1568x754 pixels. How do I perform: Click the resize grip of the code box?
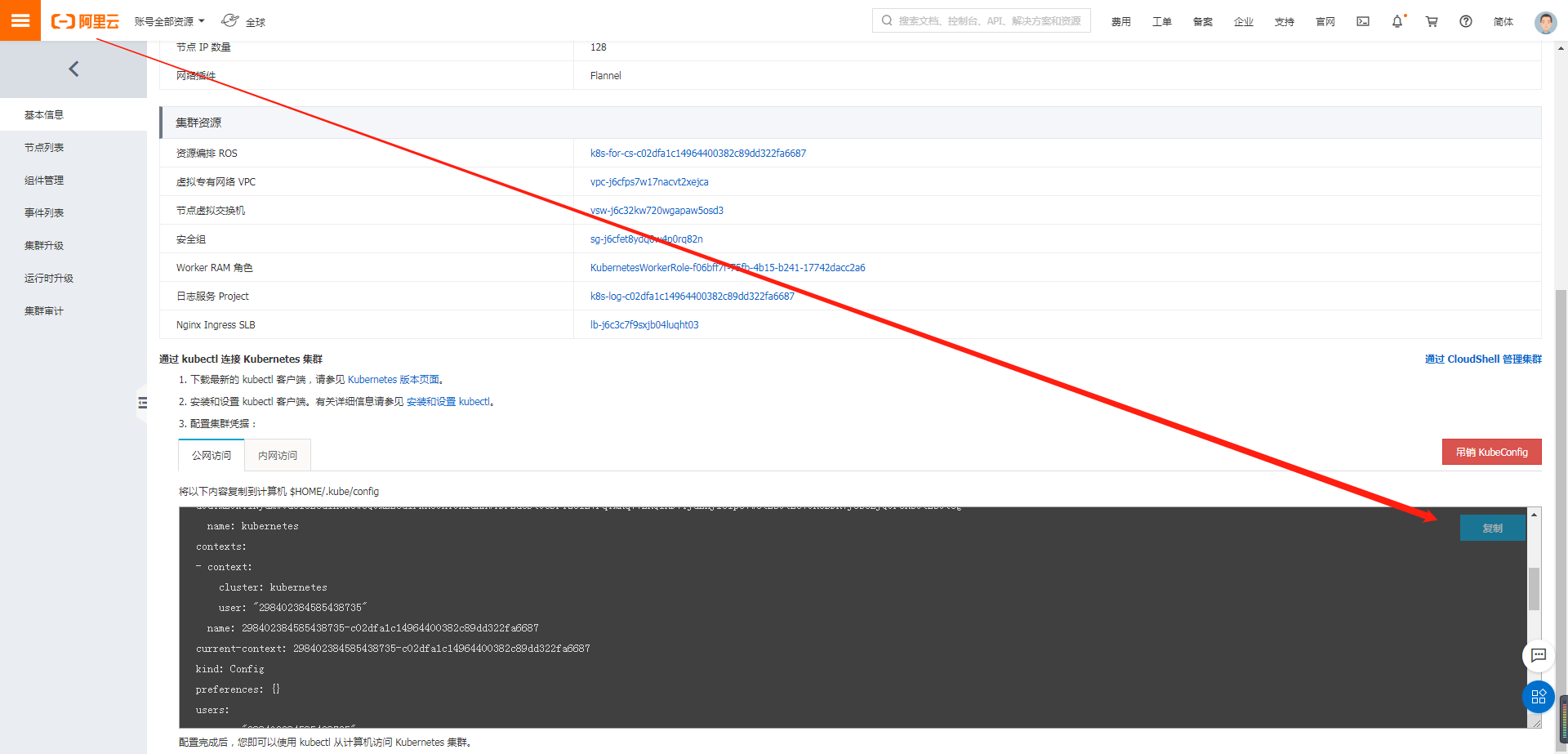(x=1535, y=722)
